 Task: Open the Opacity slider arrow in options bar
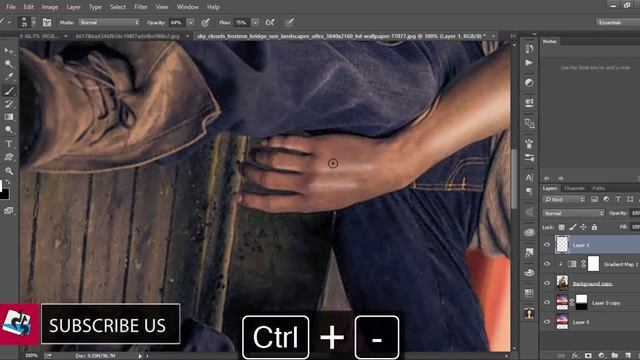pos(191,22)
